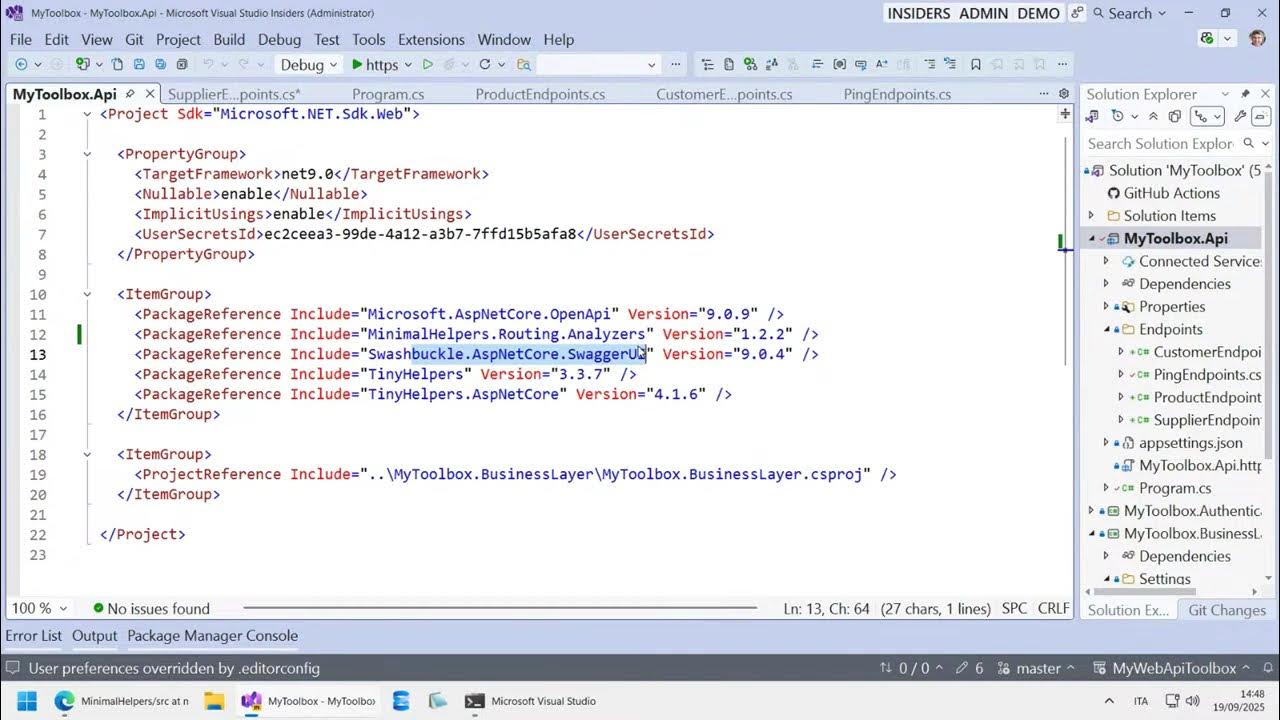Open the Debug configuration dropdown

[x=307, y=64]
